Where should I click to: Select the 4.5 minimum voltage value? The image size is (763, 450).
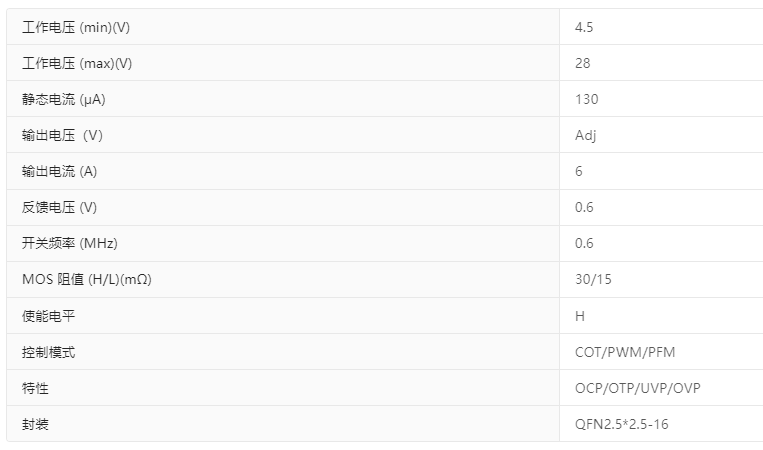tap(585, 27)
